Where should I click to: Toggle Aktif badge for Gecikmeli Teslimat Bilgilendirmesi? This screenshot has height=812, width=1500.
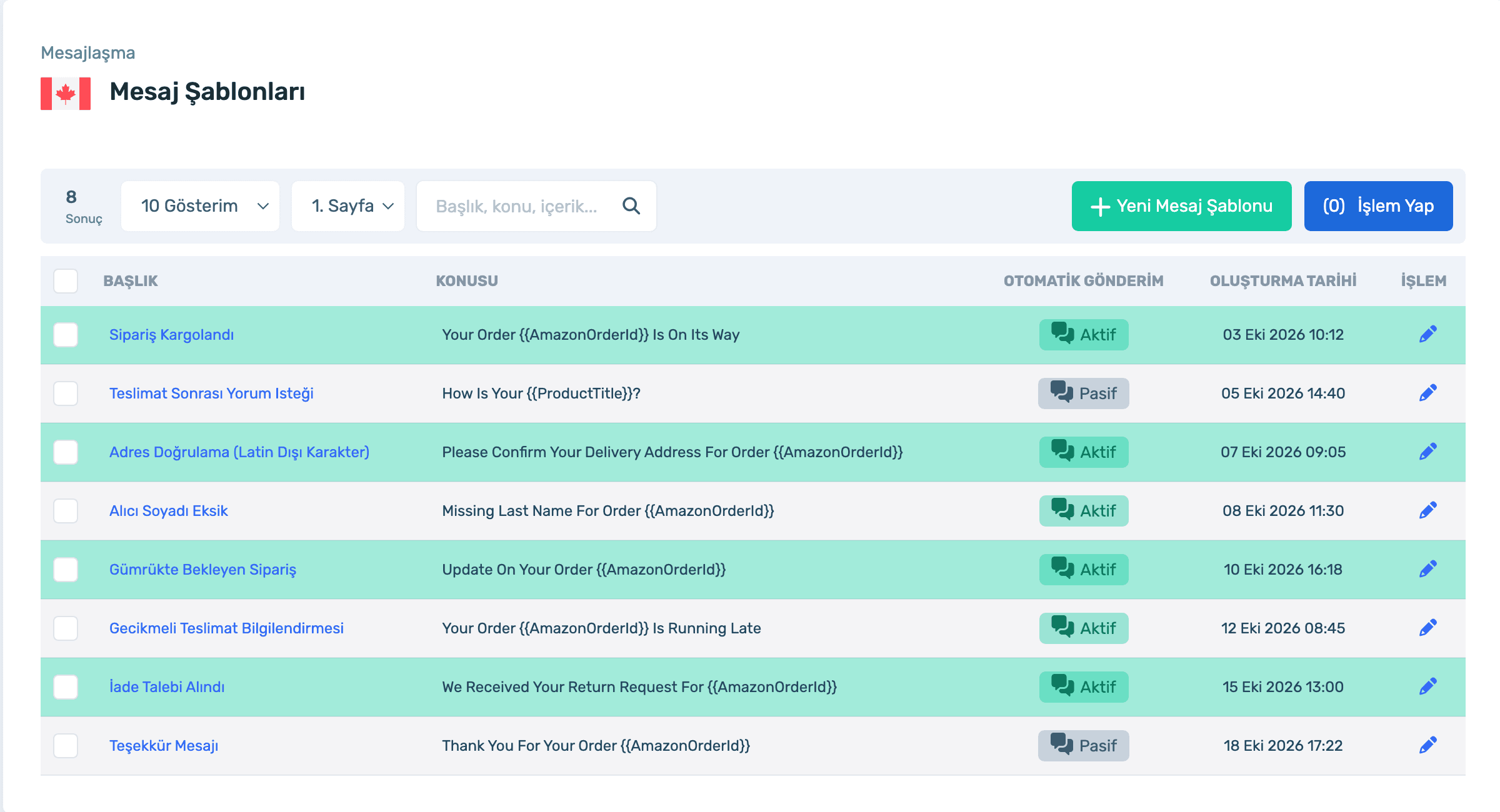tap(1084, 628)
